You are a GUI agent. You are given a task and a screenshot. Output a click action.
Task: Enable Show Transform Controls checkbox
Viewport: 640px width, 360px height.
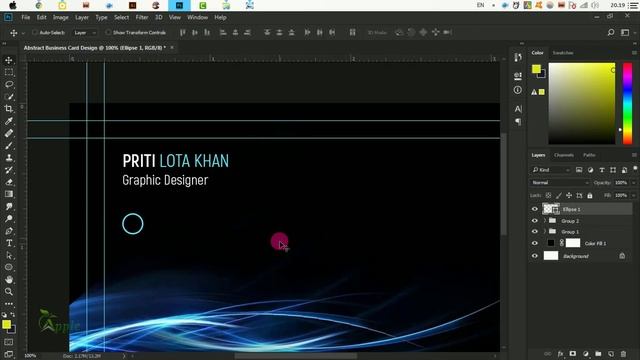(x=108, y=33)
